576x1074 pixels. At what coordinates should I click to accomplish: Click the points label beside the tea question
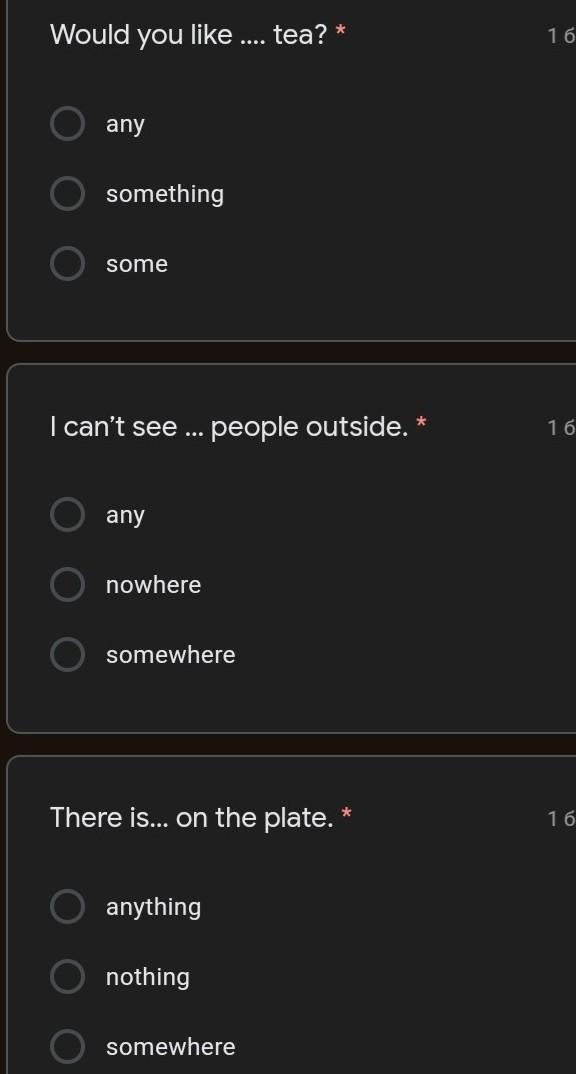click(x=562, y=36)
